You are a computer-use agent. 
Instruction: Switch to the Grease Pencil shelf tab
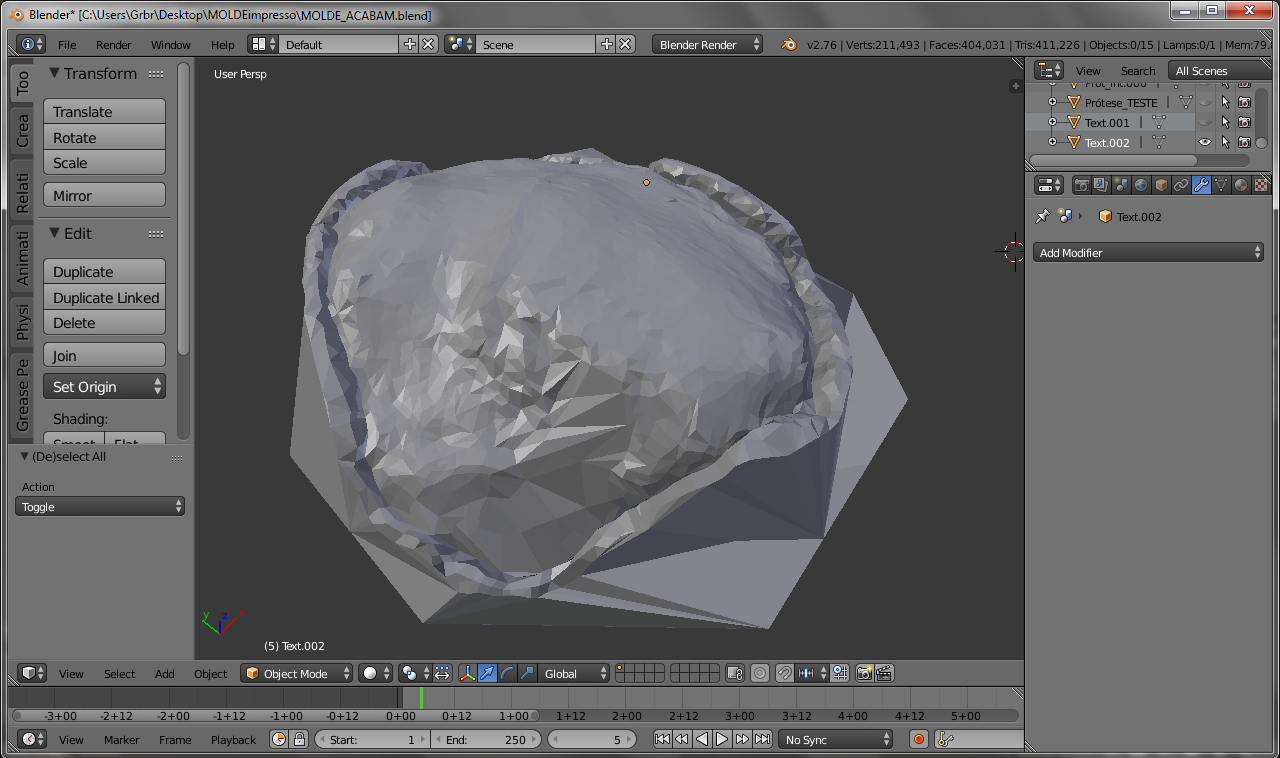(22, 395)
